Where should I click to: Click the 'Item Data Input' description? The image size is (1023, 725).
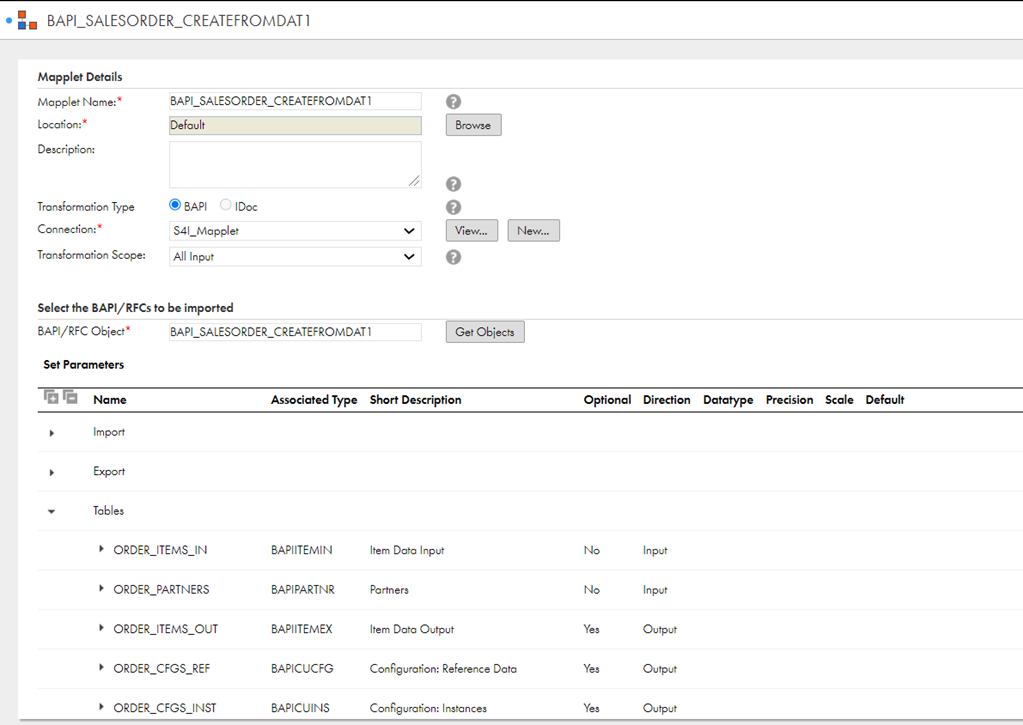coord(407,550)
